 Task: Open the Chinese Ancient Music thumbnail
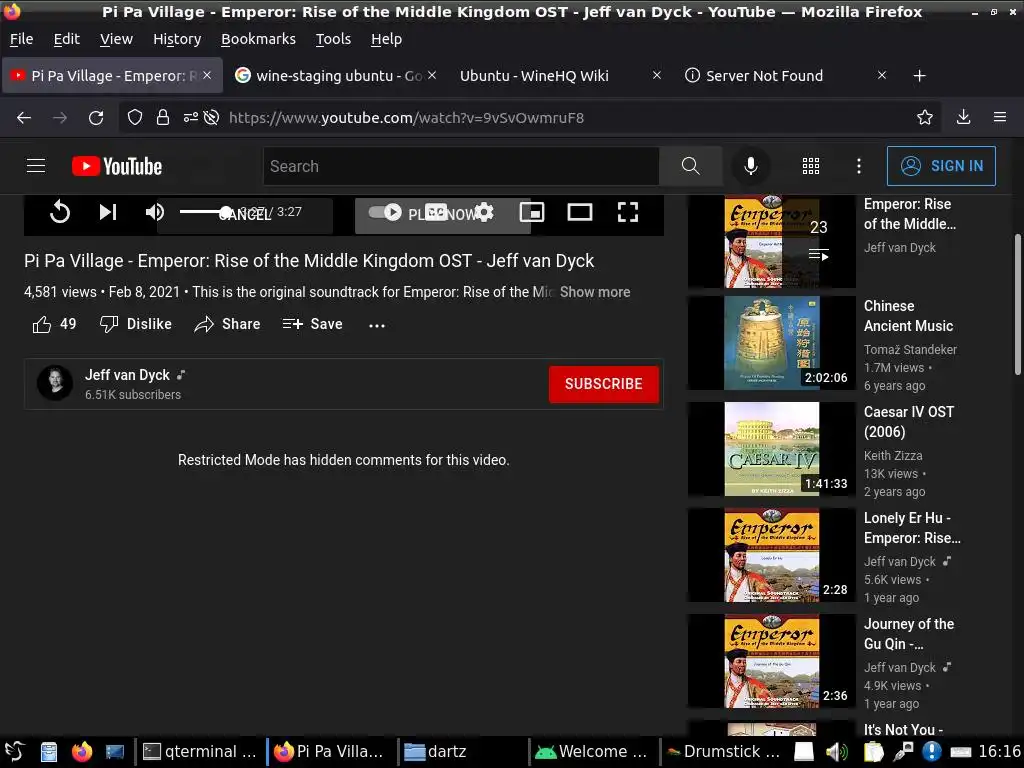pyautogui.click(x=772, y=343)
